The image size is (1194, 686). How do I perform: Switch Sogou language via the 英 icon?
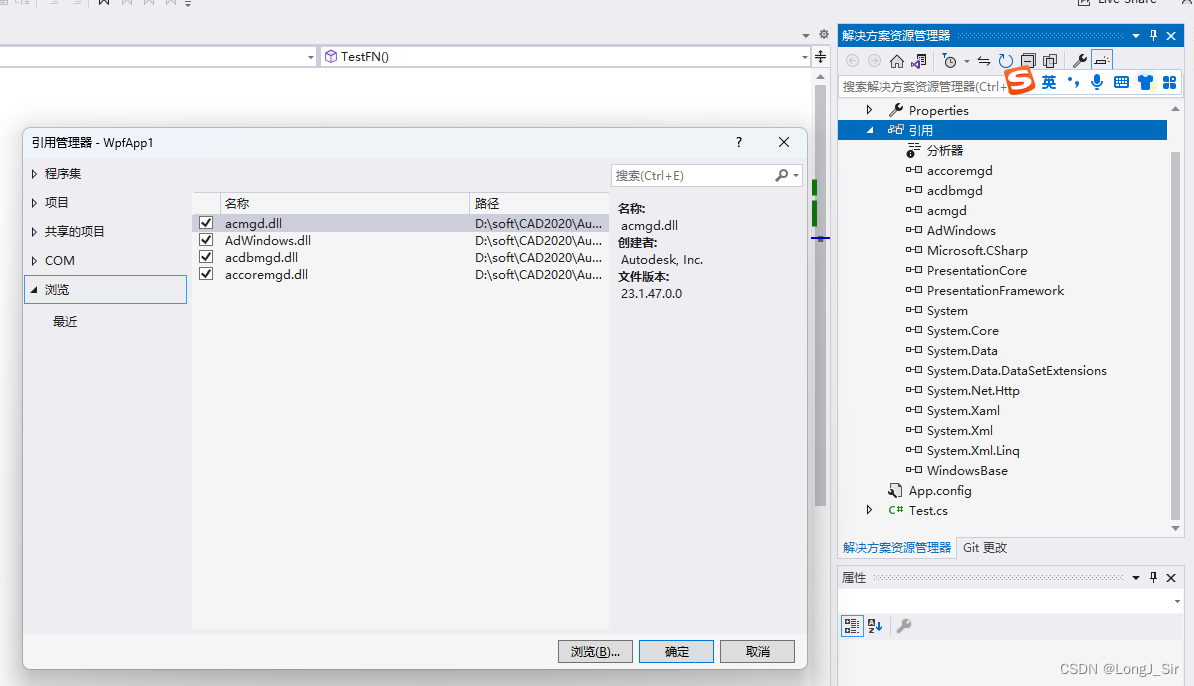(x=1049, y=82)
